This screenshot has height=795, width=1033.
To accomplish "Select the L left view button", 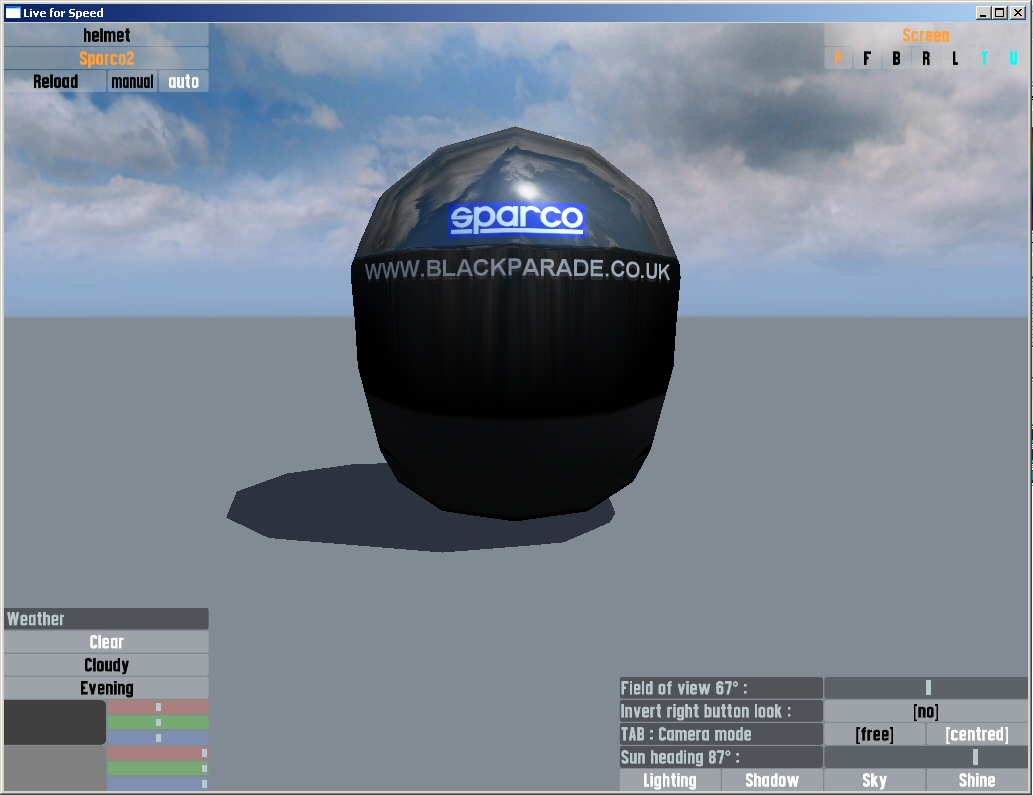I will point(955,58).
